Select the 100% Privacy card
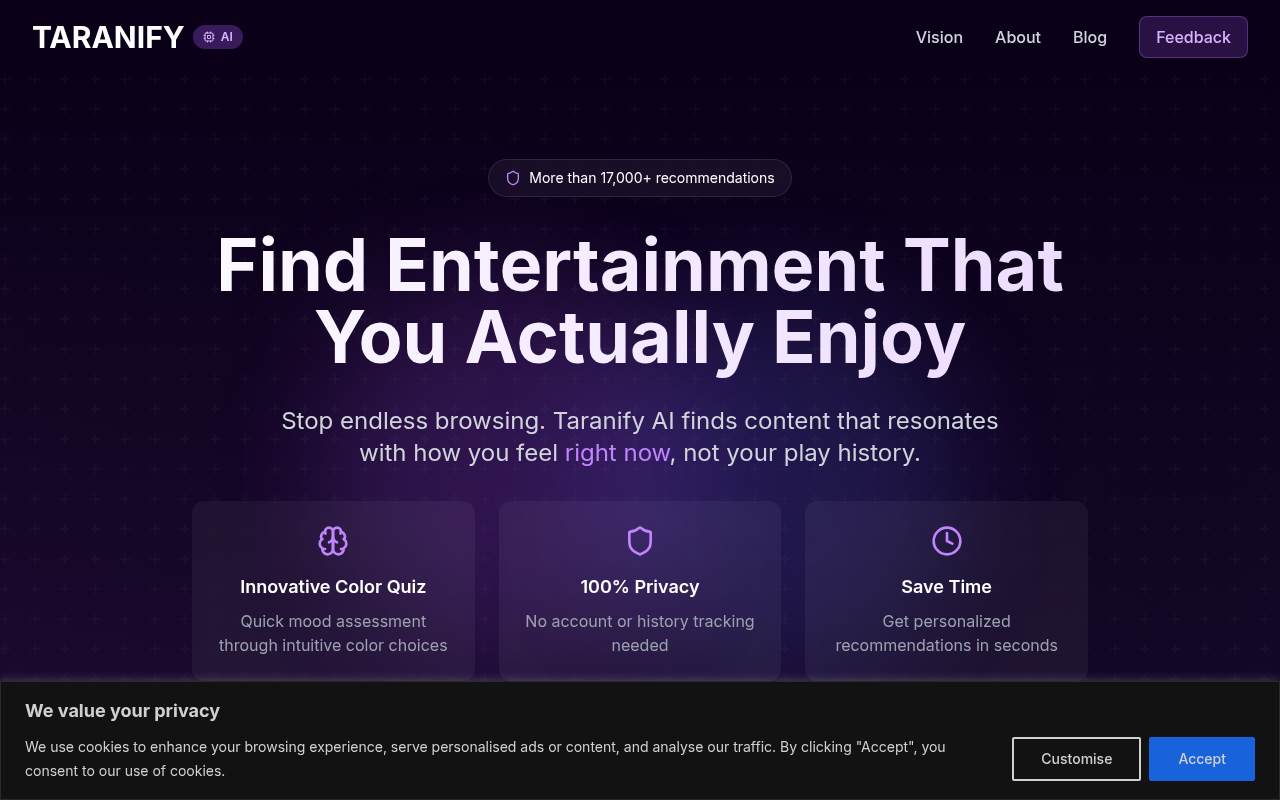 point(640,590)
